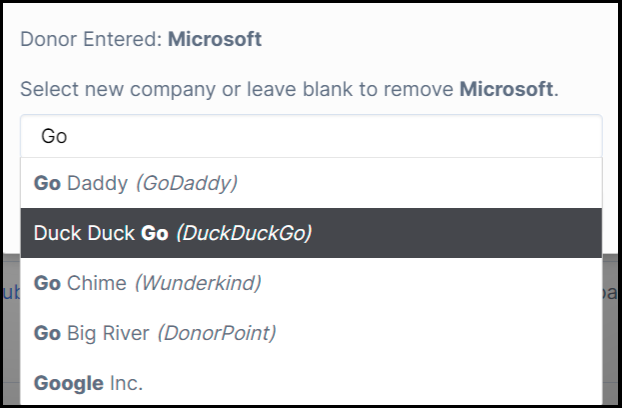Viewport: 622px width, 408px height.
Task: Click bold "Microsoft" in the instruction line
Action: point(506,89)
